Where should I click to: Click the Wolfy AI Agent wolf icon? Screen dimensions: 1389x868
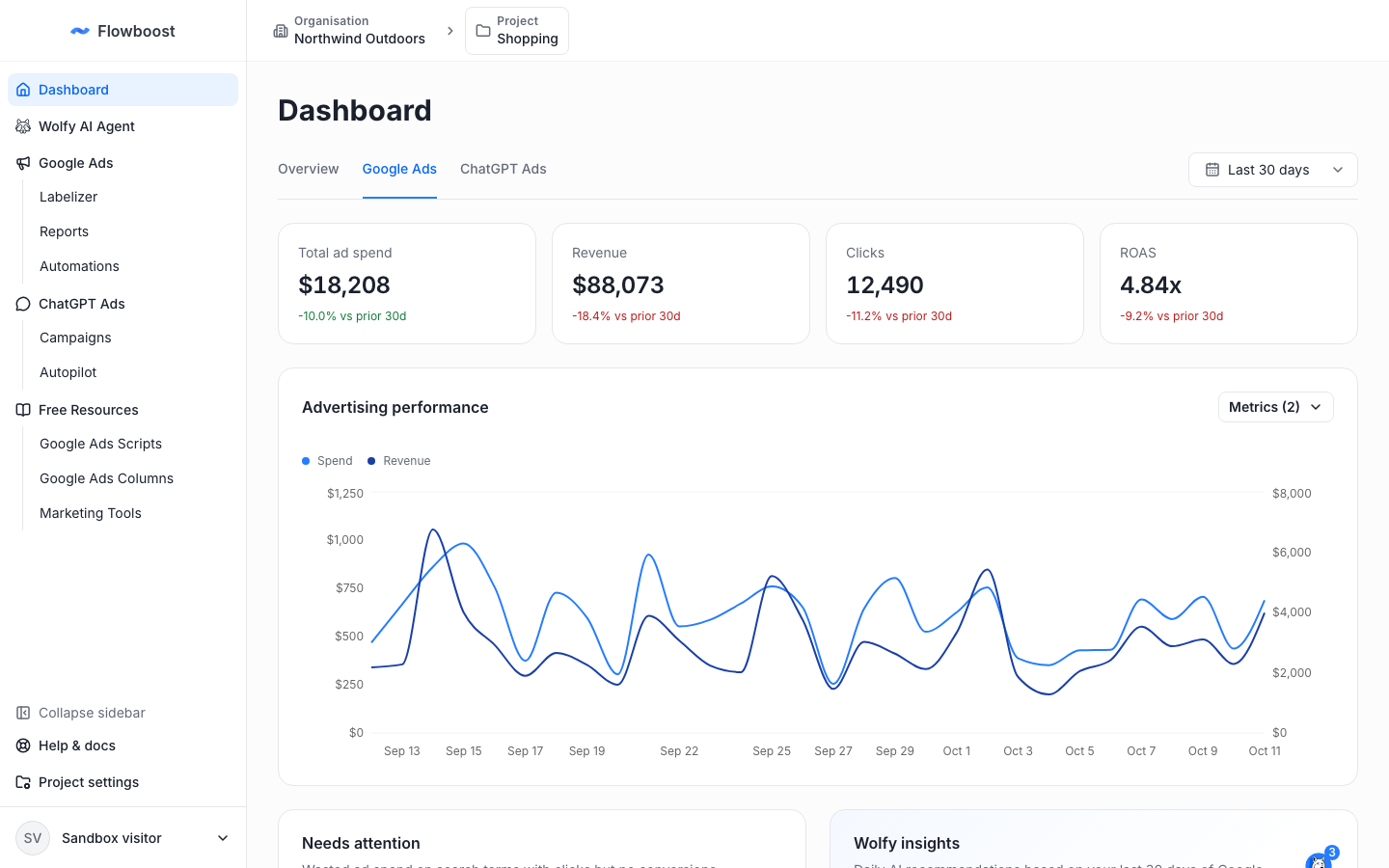(23, 126)
